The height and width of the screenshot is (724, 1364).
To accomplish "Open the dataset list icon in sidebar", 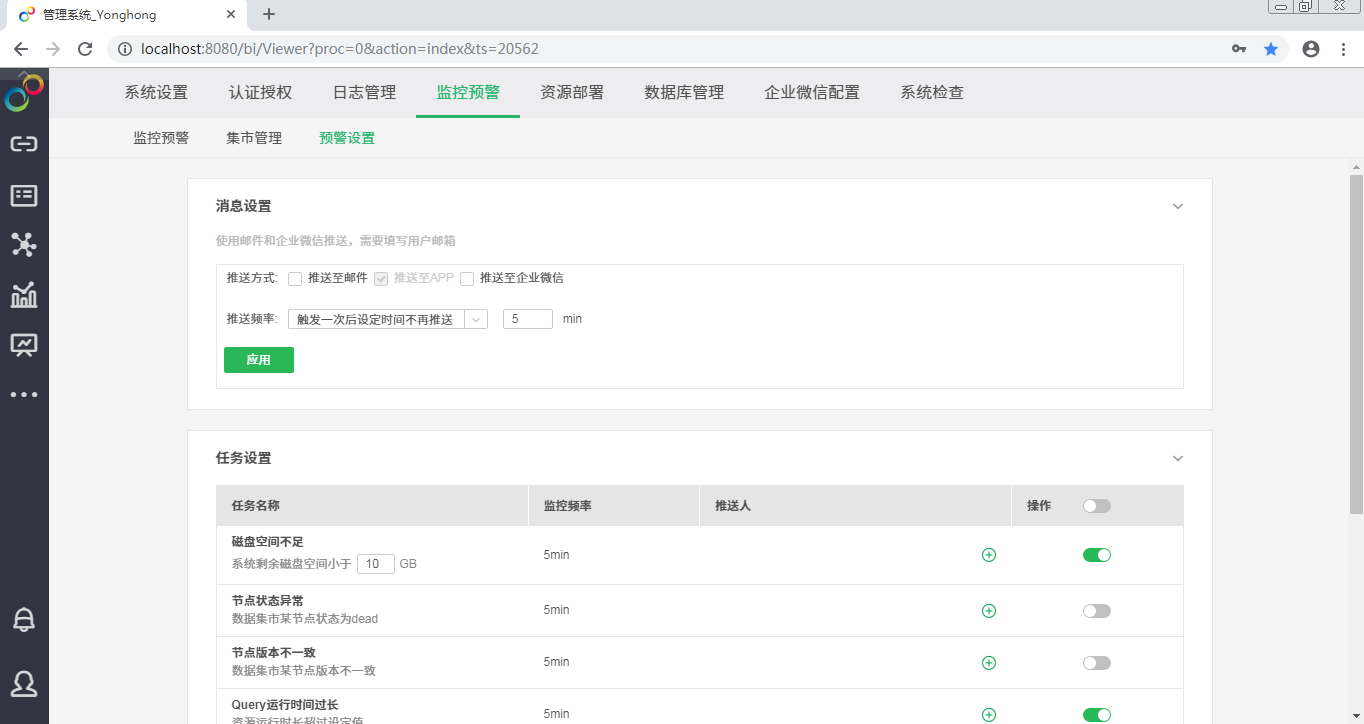I will point(24,195).
